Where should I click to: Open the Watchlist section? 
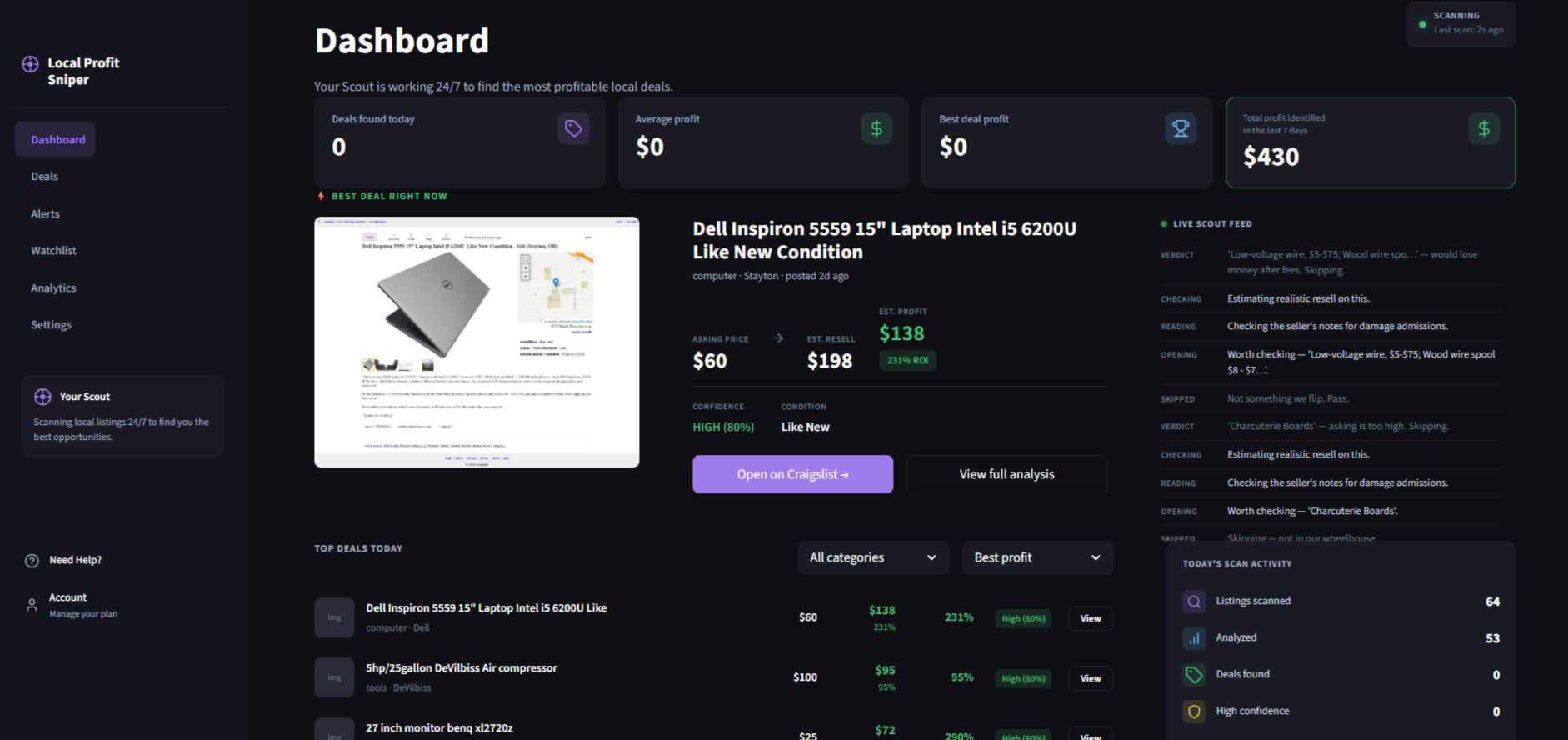53,251
